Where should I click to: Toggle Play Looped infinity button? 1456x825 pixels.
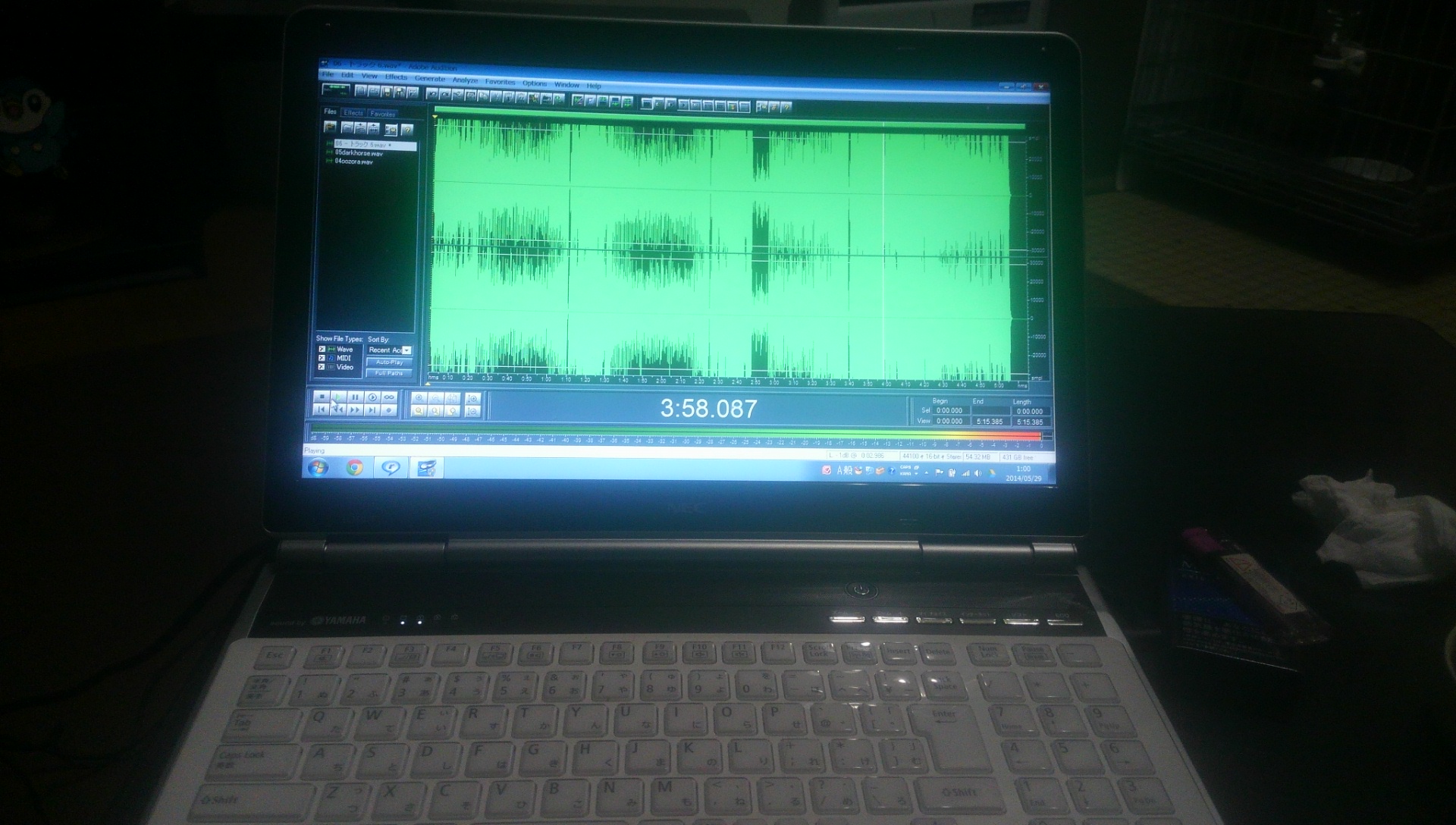pyautogui.click(x=389, y=397)
